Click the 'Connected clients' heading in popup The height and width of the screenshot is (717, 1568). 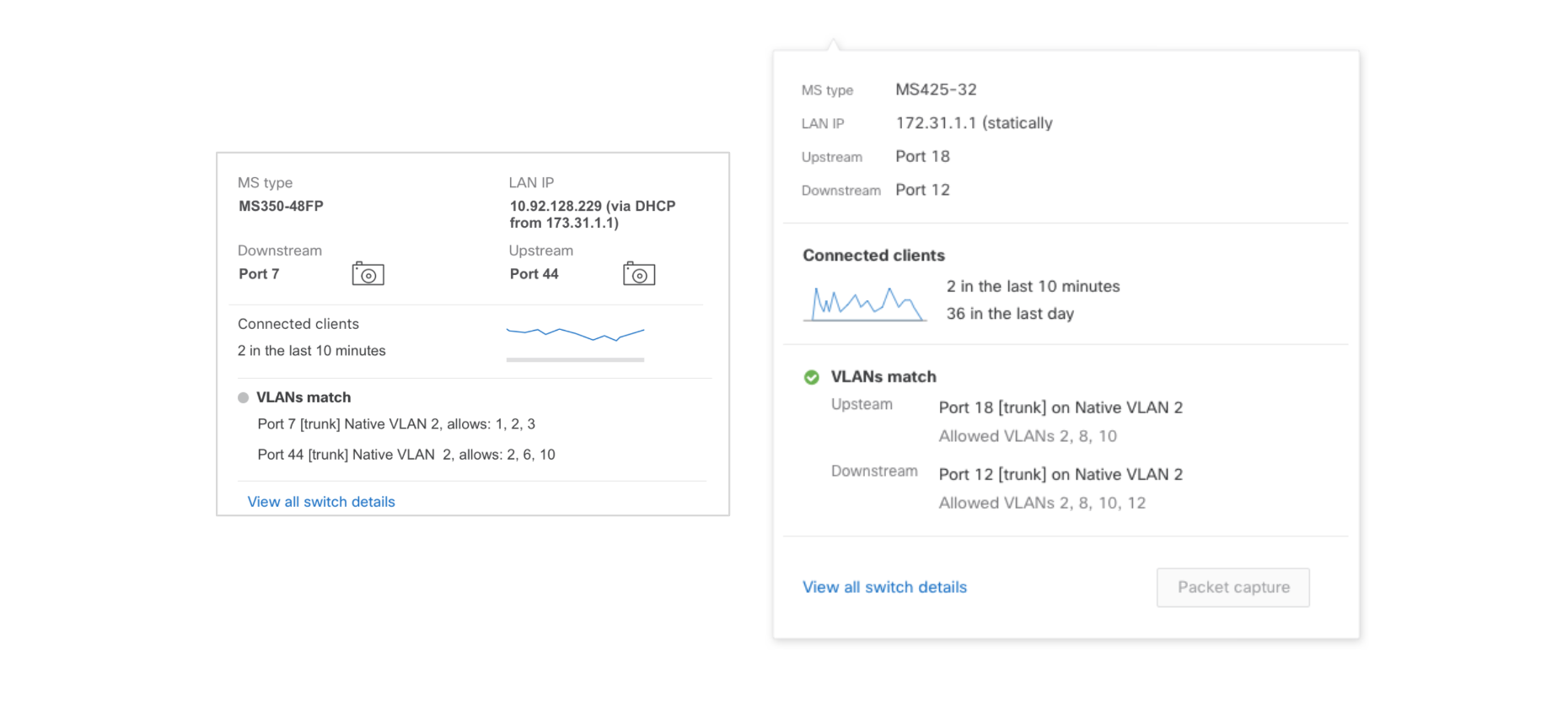873,256
